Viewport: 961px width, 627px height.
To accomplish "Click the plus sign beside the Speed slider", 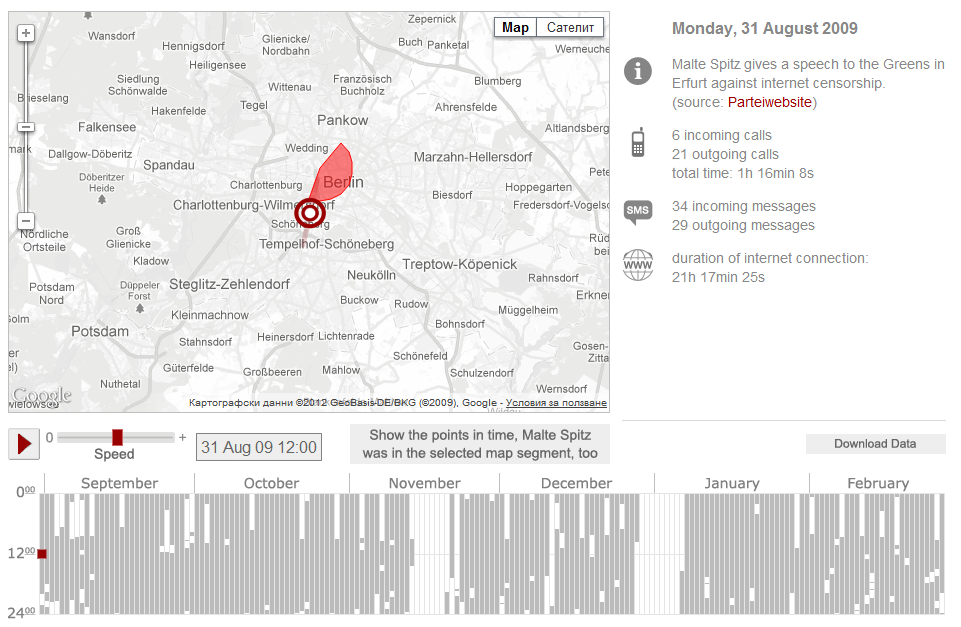I will tap(182, 437).
